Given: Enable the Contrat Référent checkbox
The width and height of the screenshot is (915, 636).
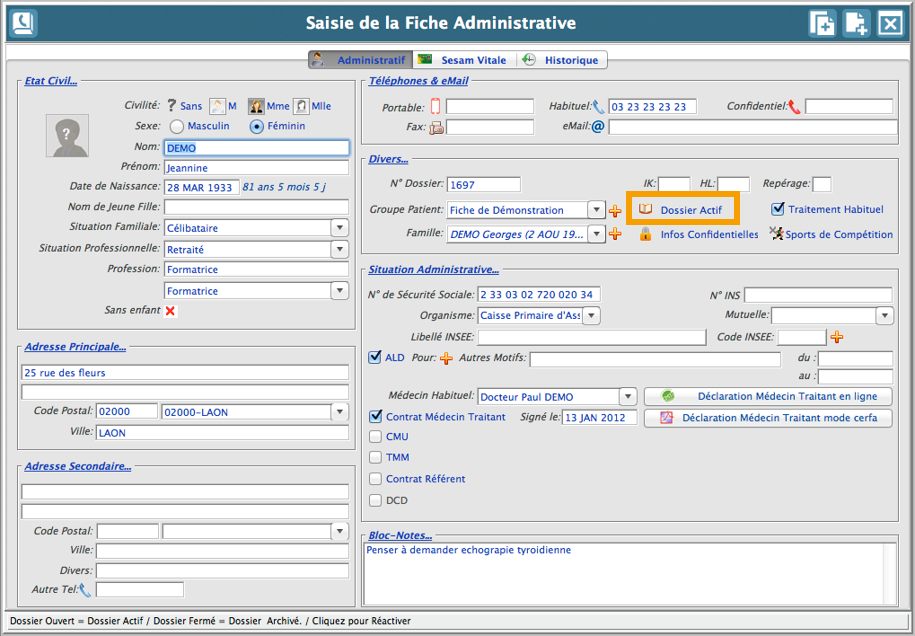Looking at the screenshot, I should (376, 479).
